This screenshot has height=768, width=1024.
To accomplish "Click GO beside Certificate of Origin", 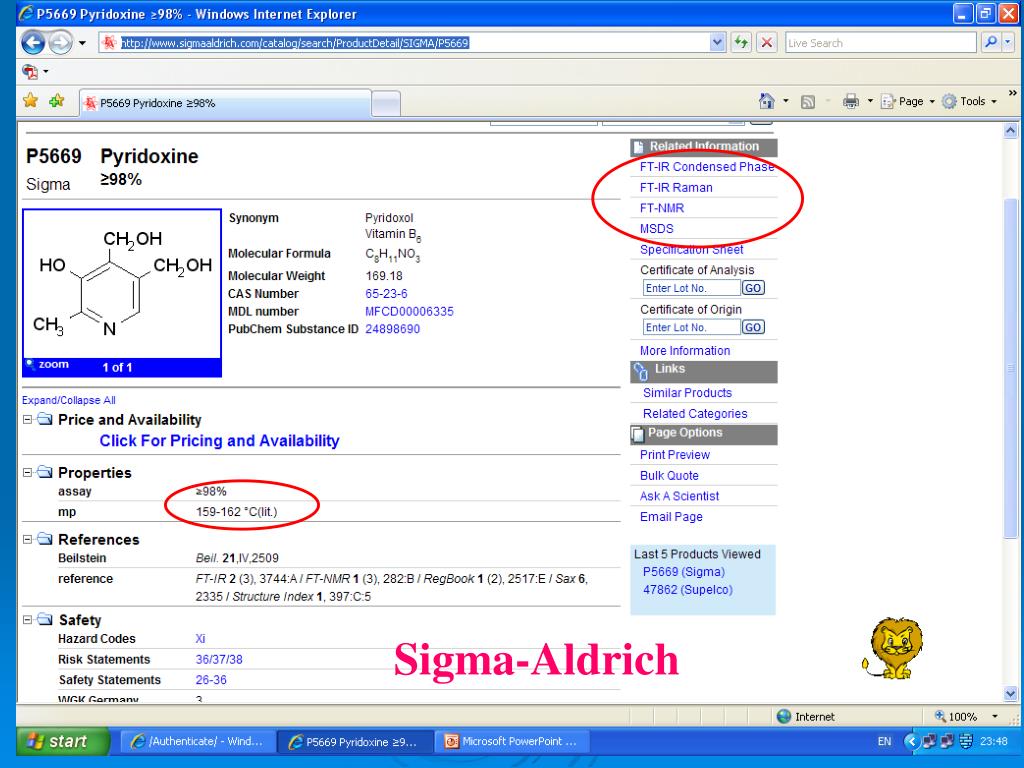I will 753,327.
